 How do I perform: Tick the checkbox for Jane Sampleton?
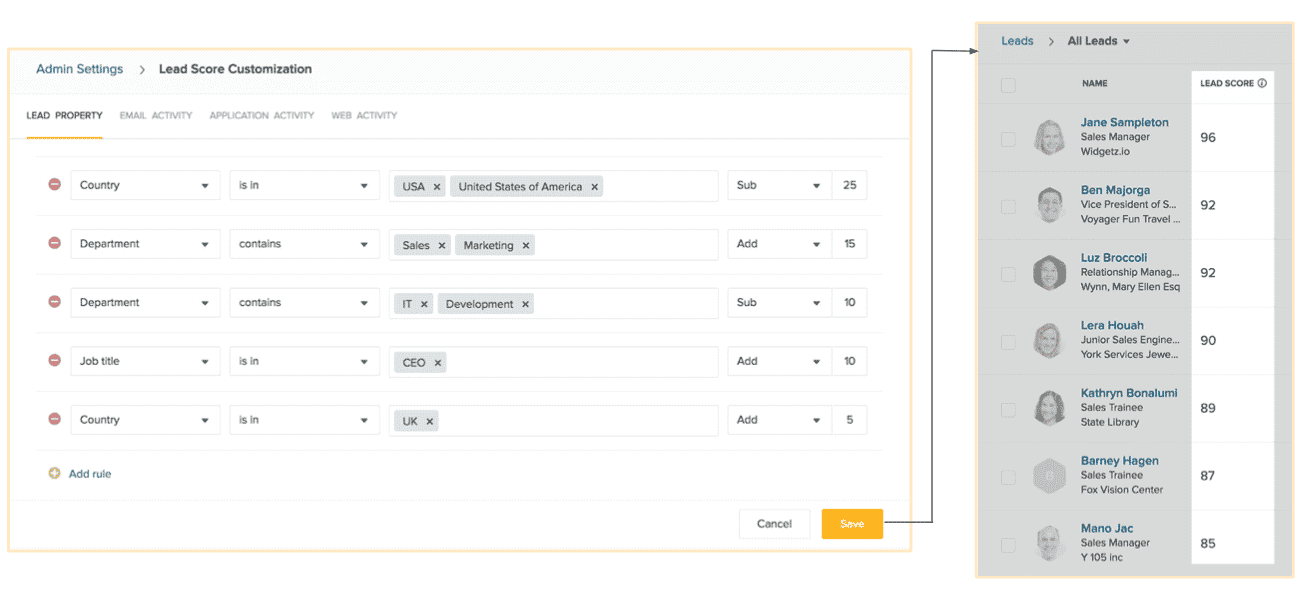1008,139
